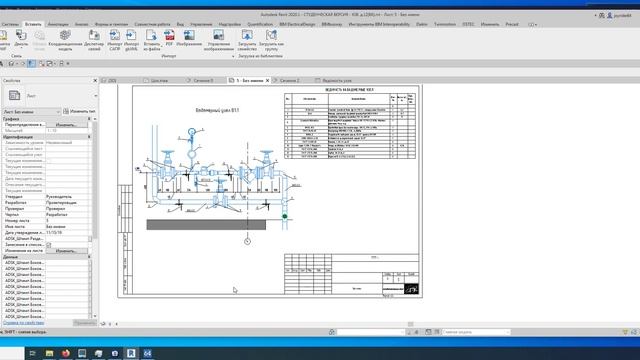Click the sheet number (Номер листа) value field
This screenshot has width=640, height=360.
(67, 221)
